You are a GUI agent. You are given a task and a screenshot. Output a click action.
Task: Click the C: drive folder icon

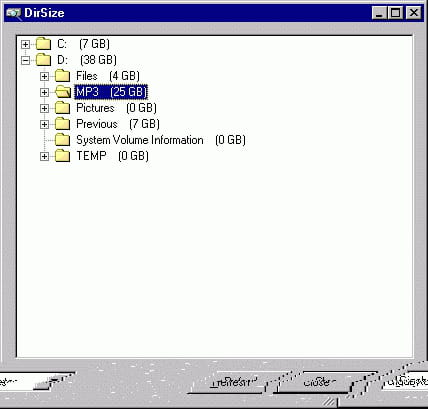[x=43, y=44]
